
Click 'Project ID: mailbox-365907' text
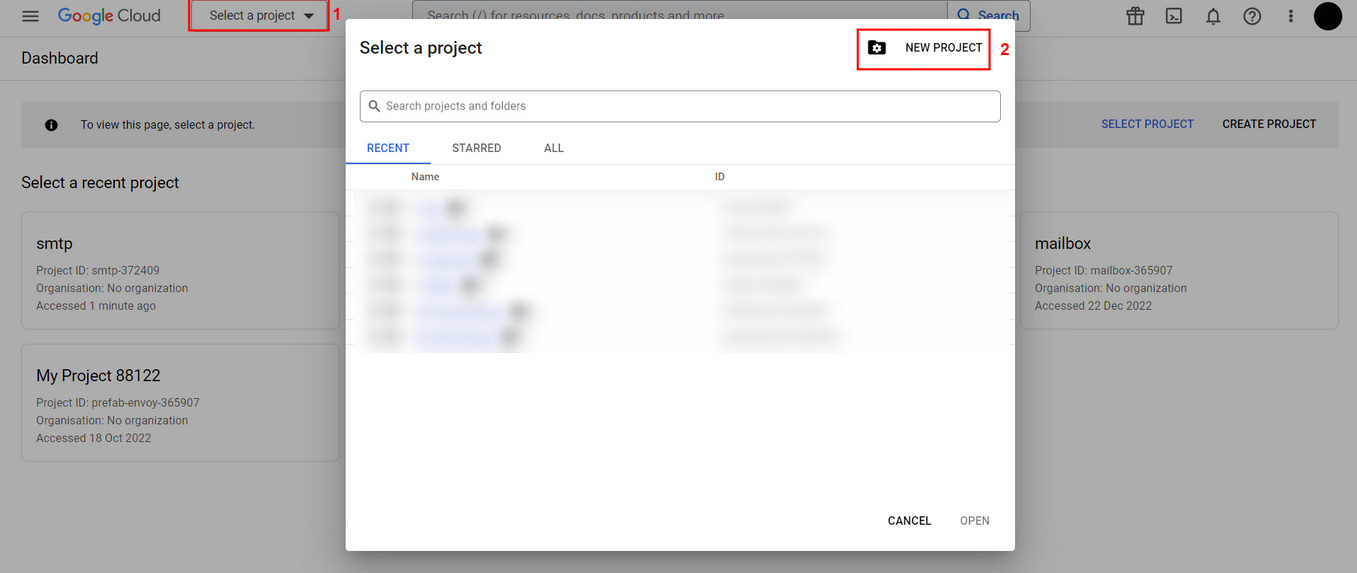pyautogui.click(x=1104, y=270)
